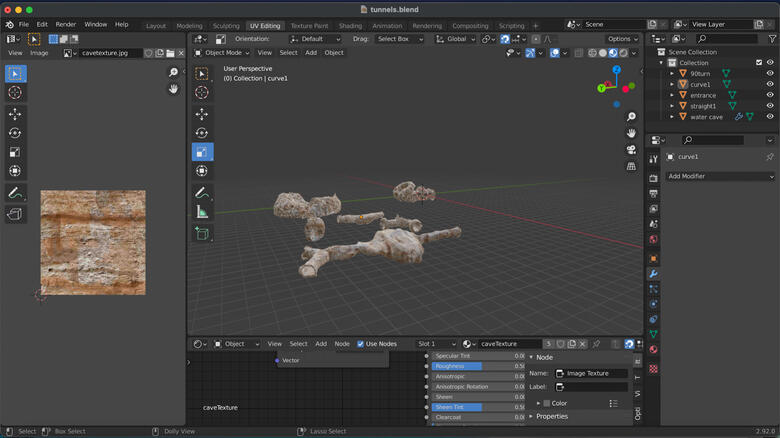Select the Annotate tool in the UV editor

pyautogui.click(x=15, y=193)
